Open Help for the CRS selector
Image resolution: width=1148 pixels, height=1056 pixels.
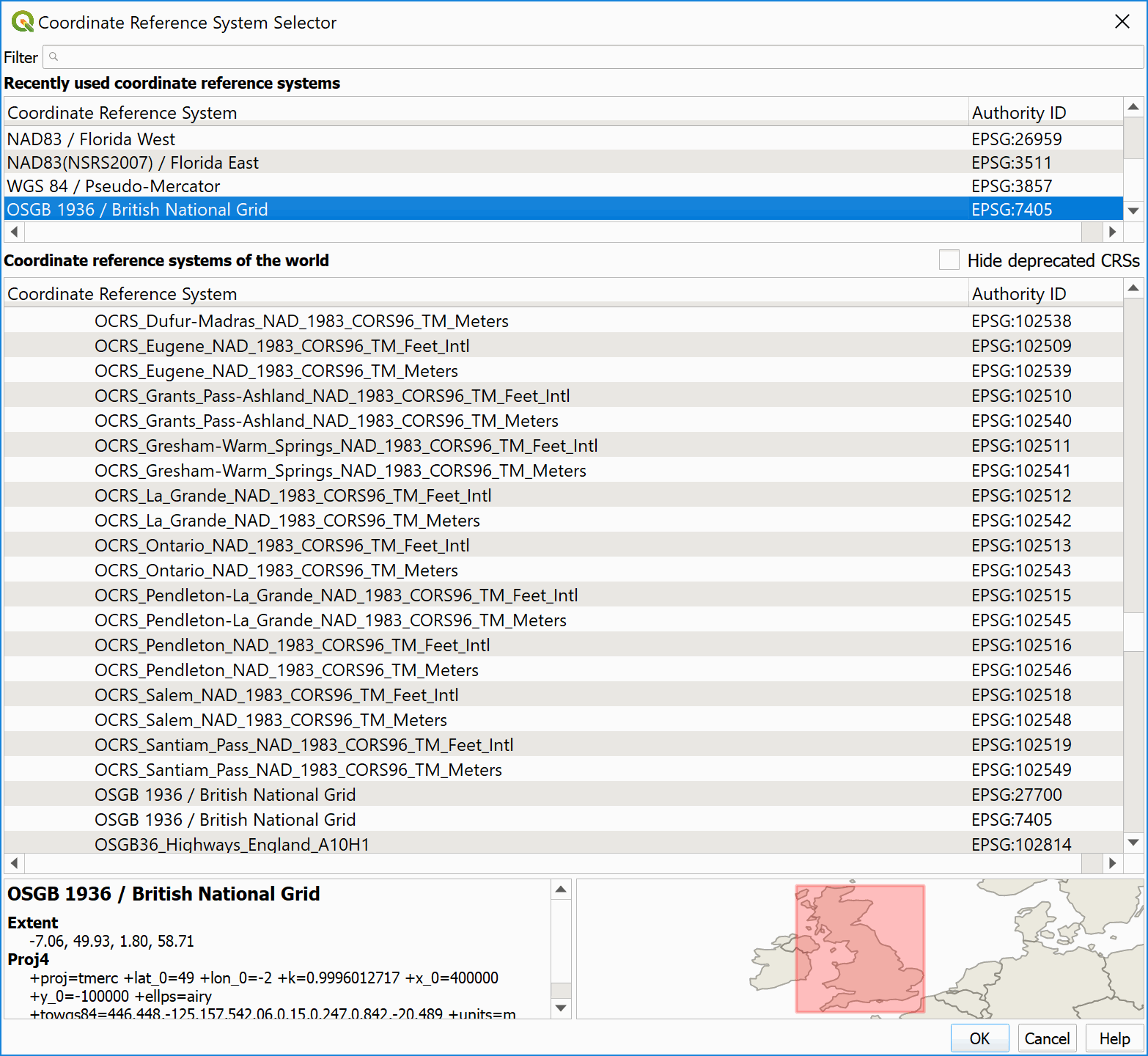pyautogui.click(x=1114, y=1038)
